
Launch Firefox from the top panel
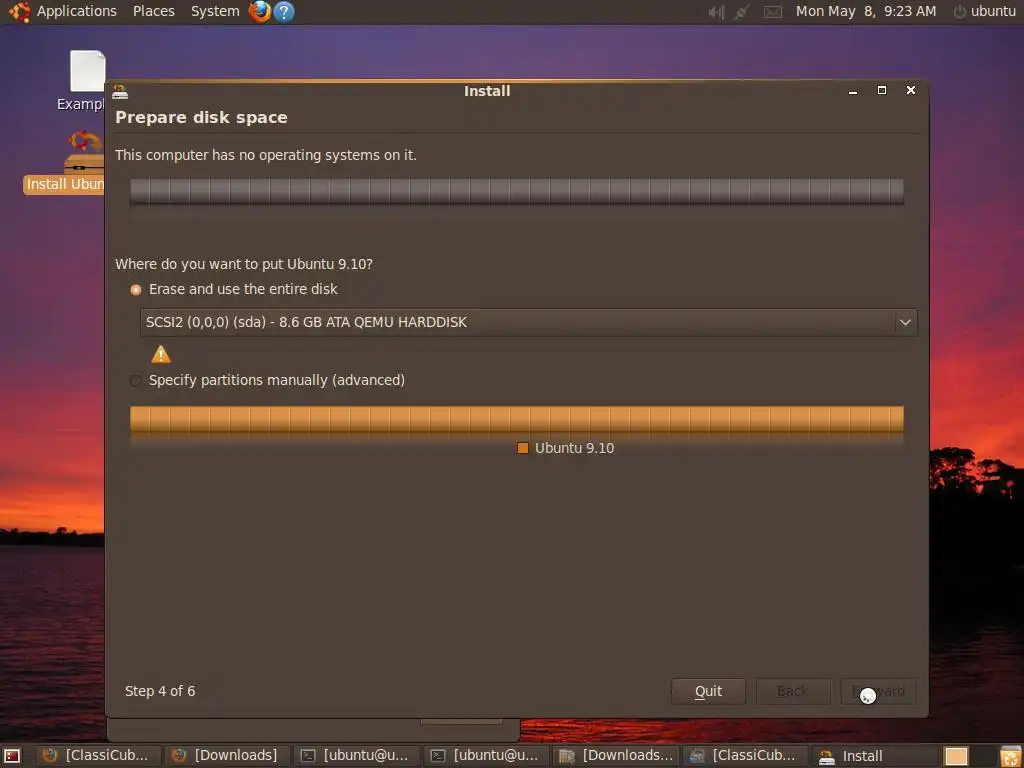[260, 12]
